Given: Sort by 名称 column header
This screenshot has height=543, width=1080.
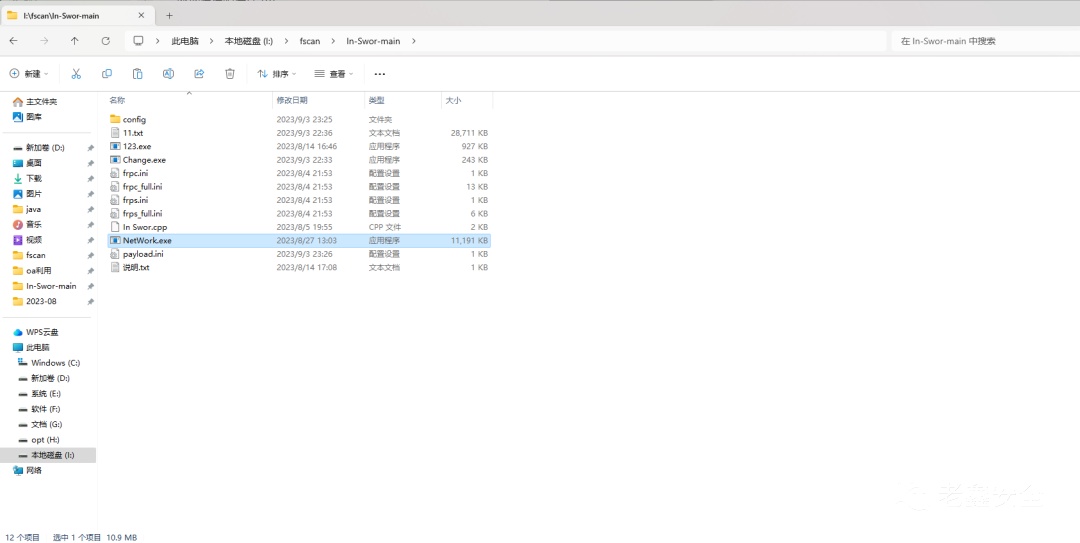Looking at the screenshot, I should [x=117, y=101].
